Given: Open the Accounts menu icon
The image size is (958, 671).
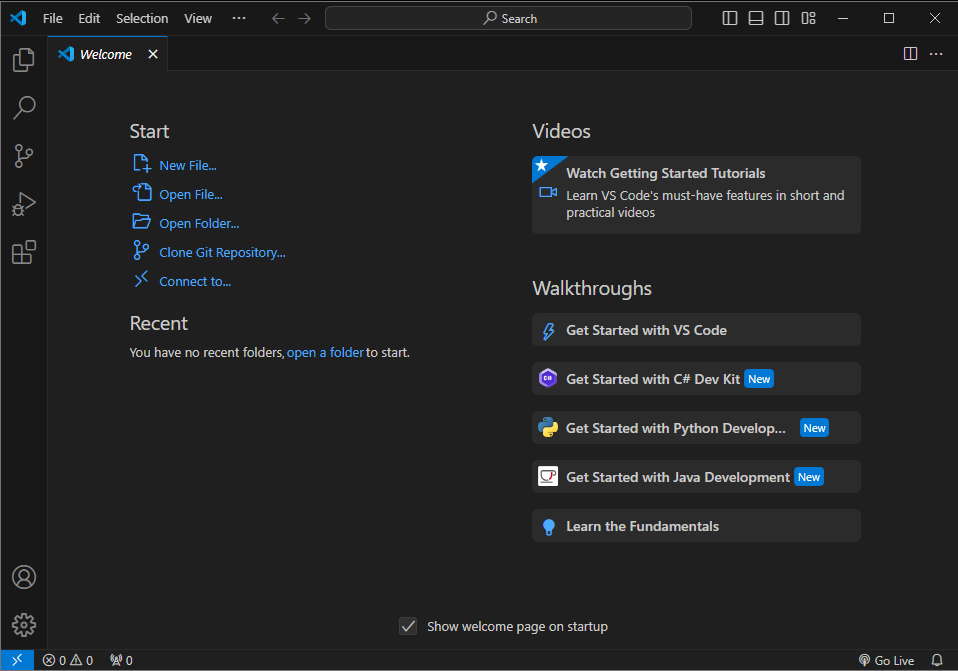Looking at the screenshot, I should coord(23,577).
